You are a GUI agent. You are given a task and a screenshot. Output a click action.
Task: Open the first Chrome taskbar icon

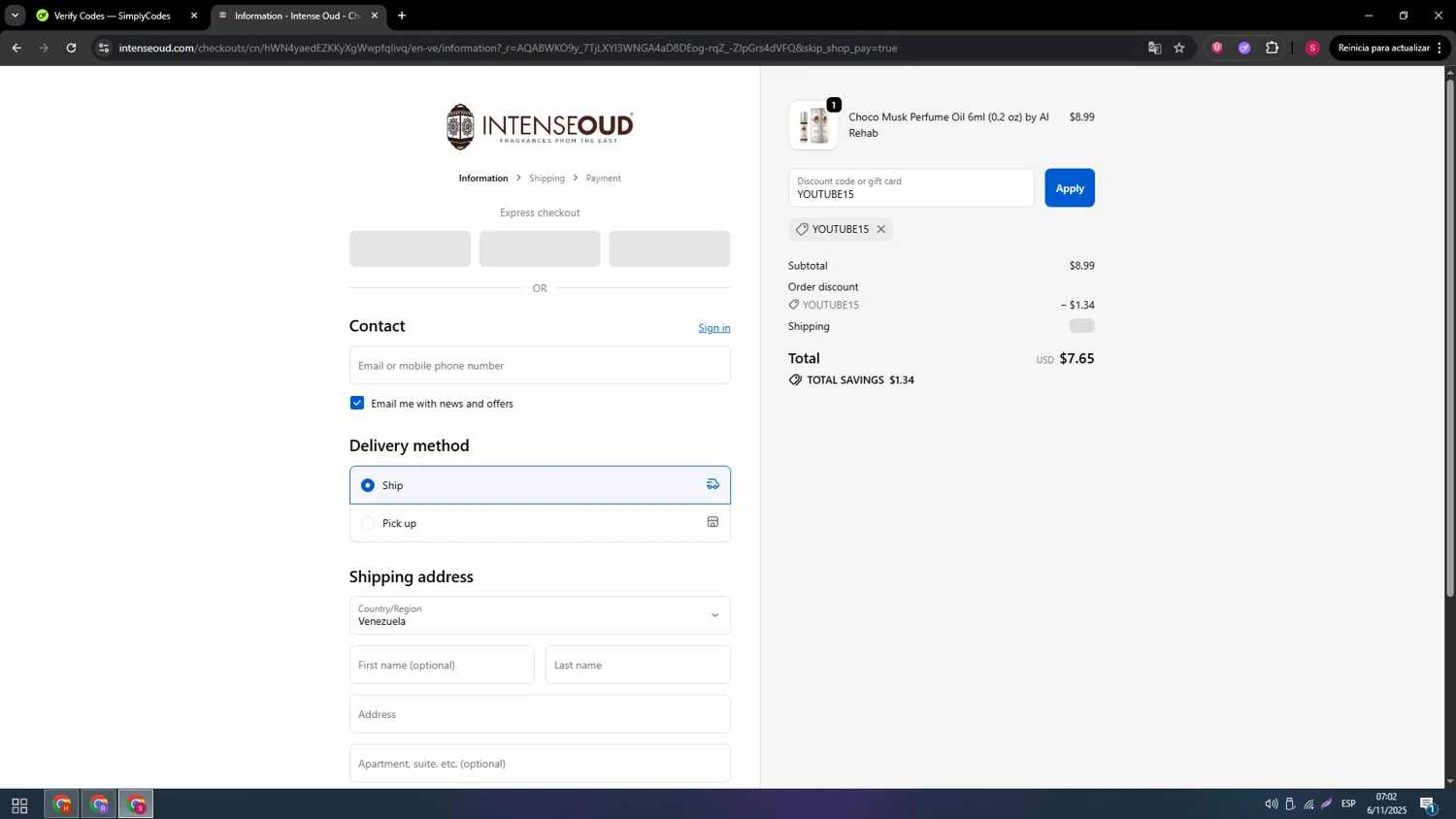coord(62,804)
